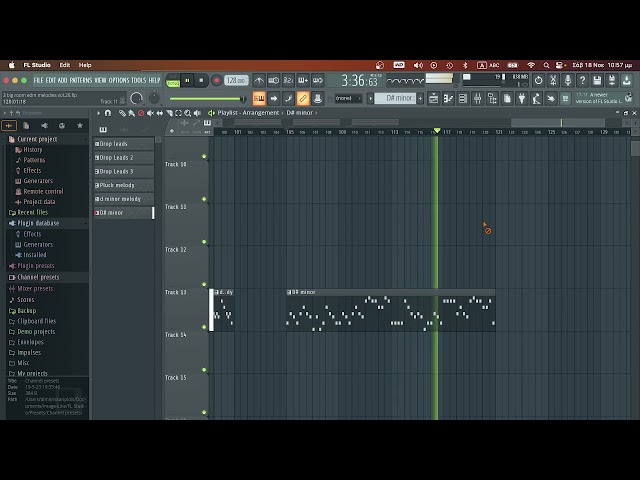Click the browser speaker tab icon
The height and width of the screenshot is (480, 640).
point(44,126)
